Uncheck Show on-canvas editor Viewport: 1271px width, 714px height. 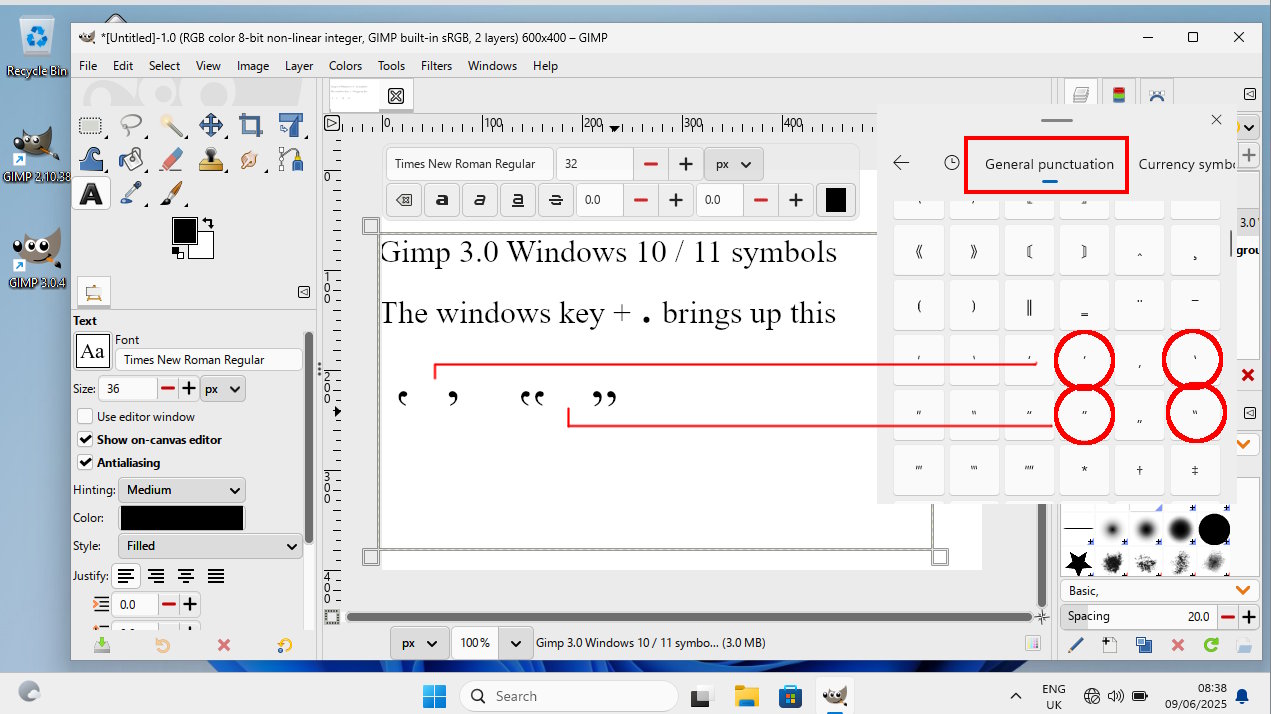[86, 439]
